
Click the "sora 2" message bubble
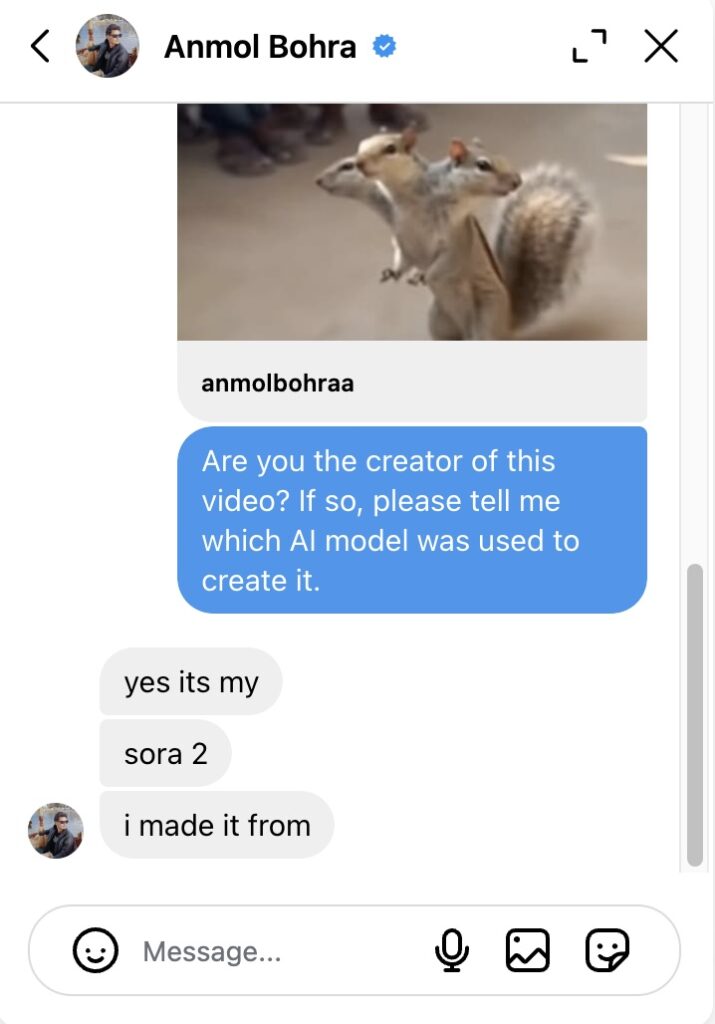click(165, 753)
